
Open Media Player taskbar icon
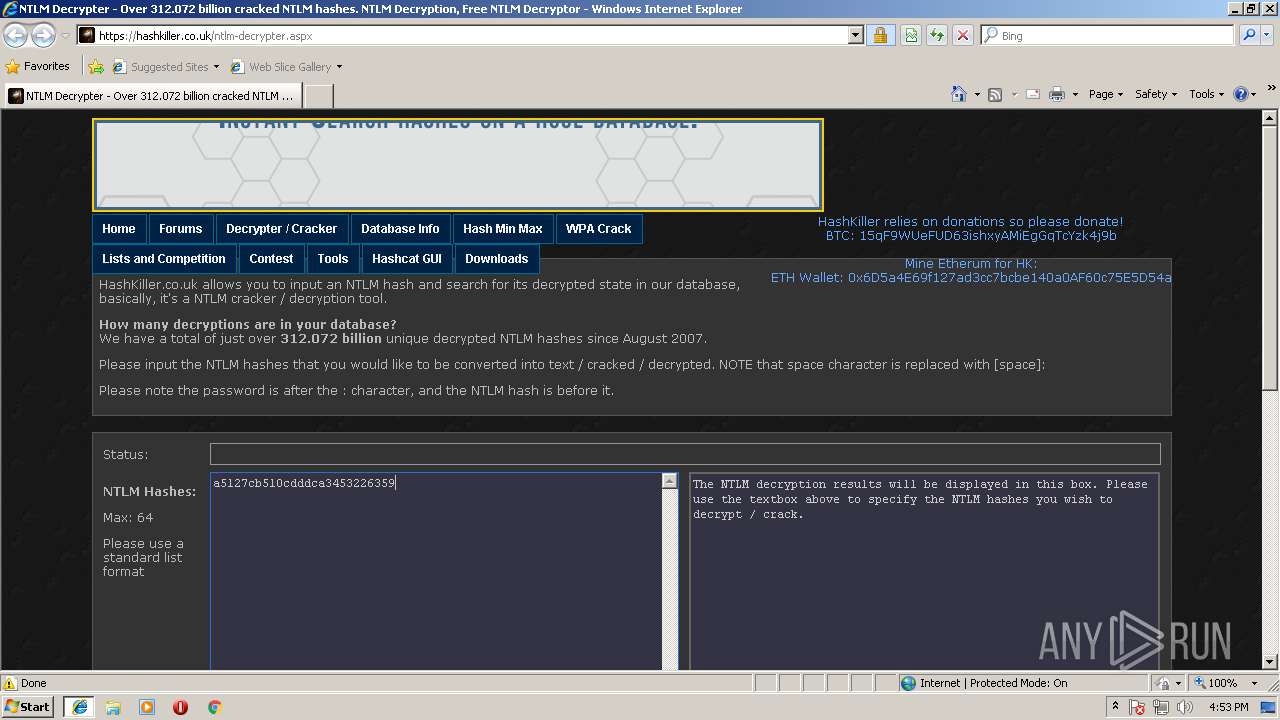pyautogui.click(x=147, y=707)
